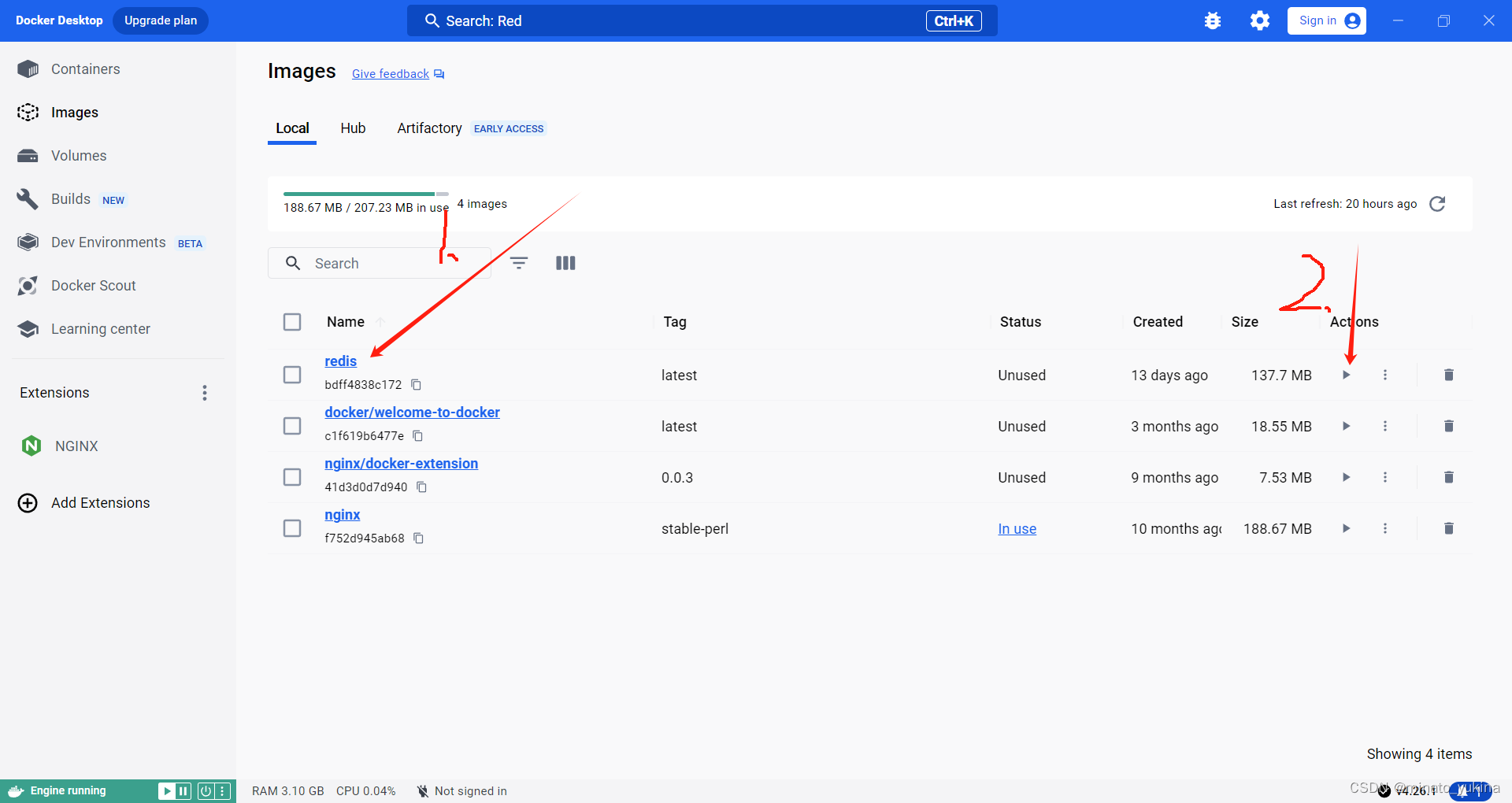This screenshot has height=803, width=1512.
Task: Open the NGINX extension
Action: [x=60, y=446]
